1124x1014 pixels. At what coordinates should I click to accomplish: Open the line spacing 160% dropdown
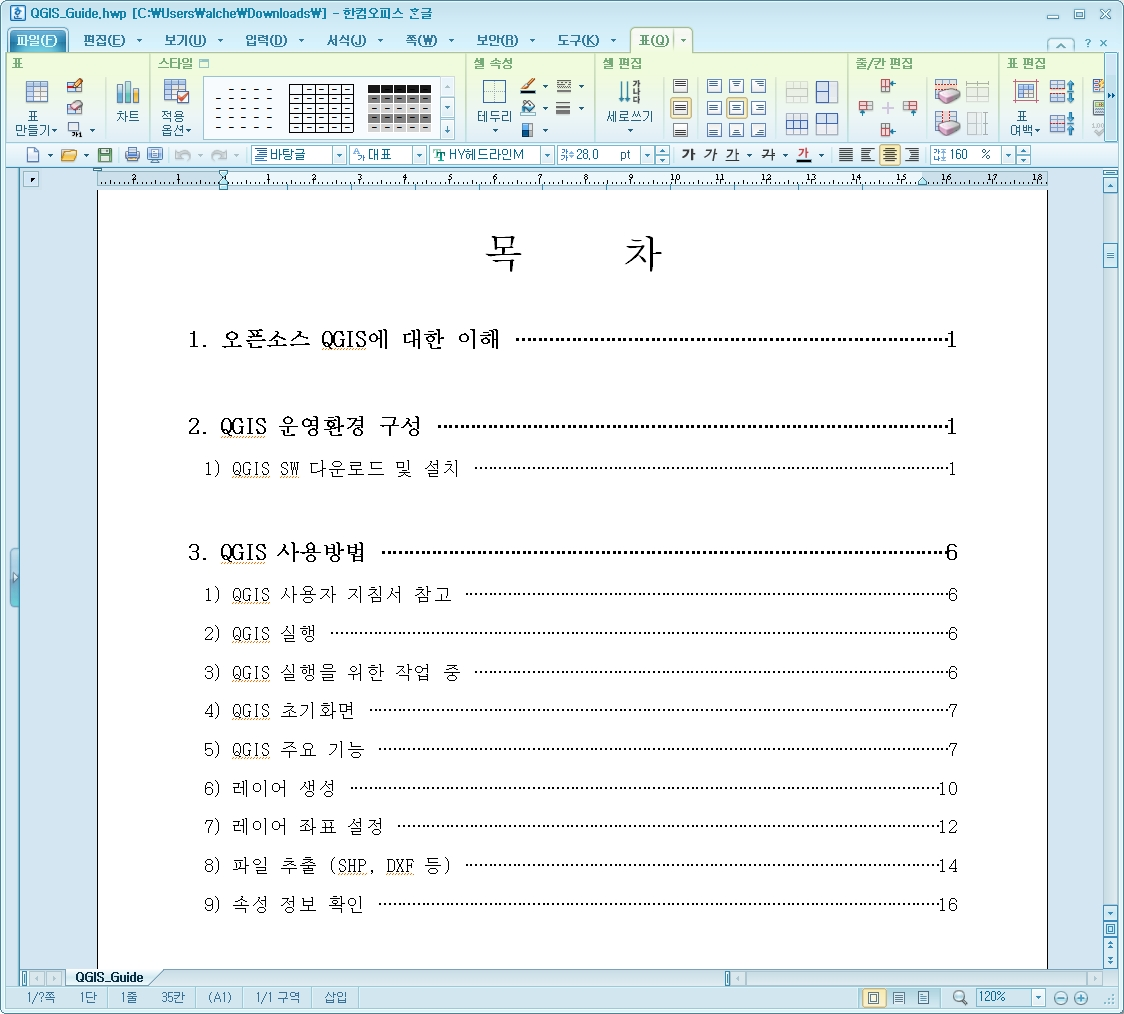pos(1009,155)
